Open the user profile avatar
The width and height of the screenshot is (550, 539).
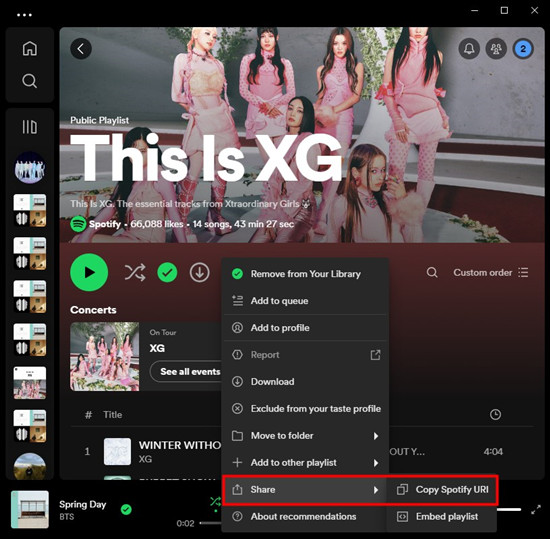click(x=523, y=48)
